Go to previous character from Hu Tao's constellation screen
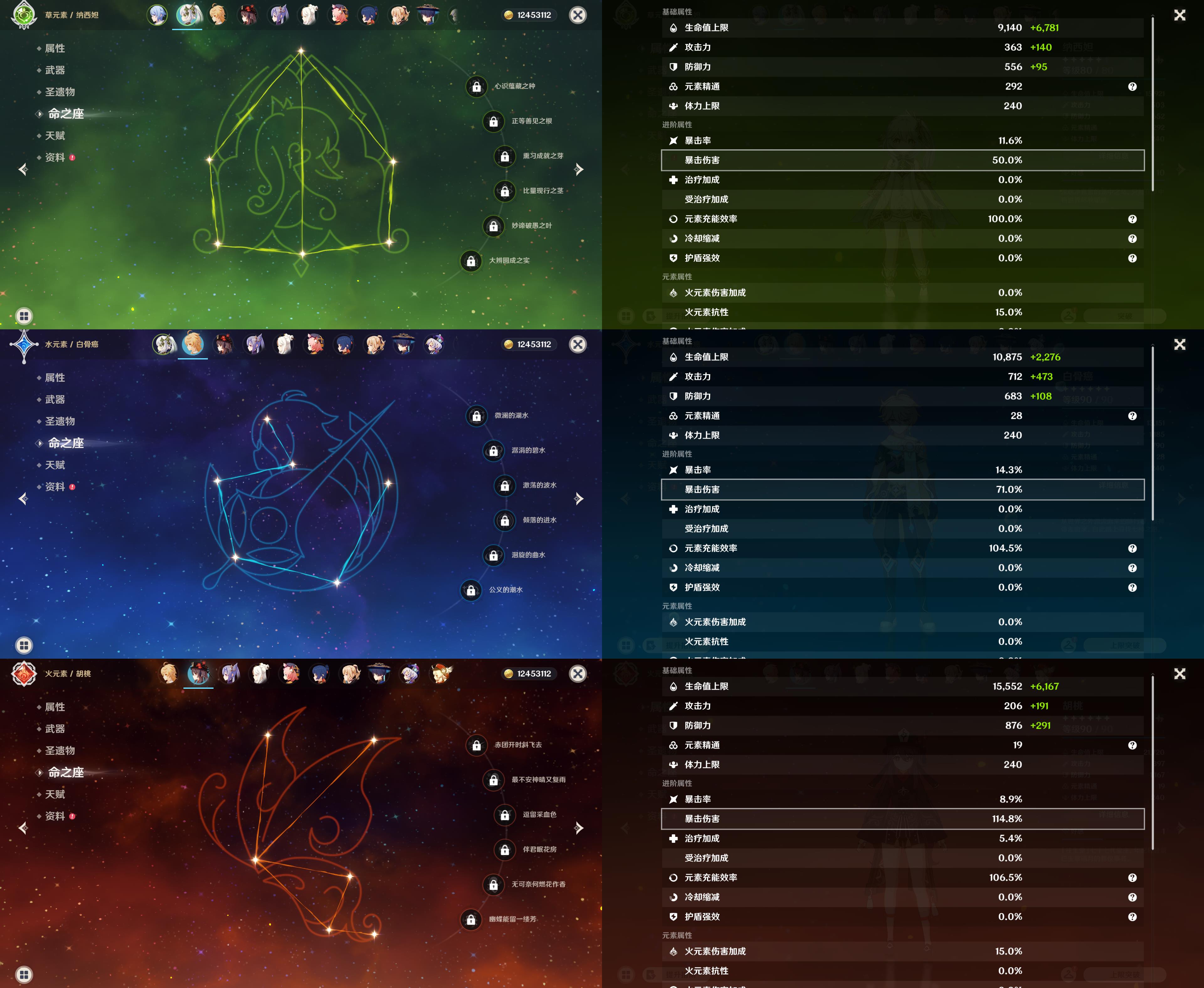 pos(23,827)
